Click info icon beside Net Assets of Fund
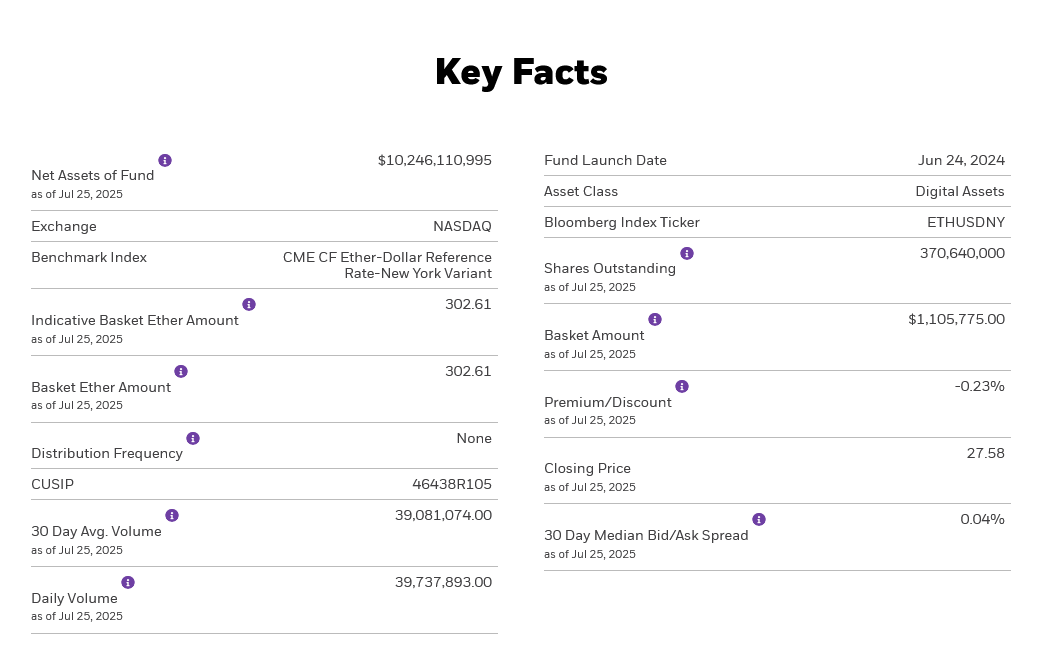1048x655 pixels. pyautogui.click(x=165, y=160)
